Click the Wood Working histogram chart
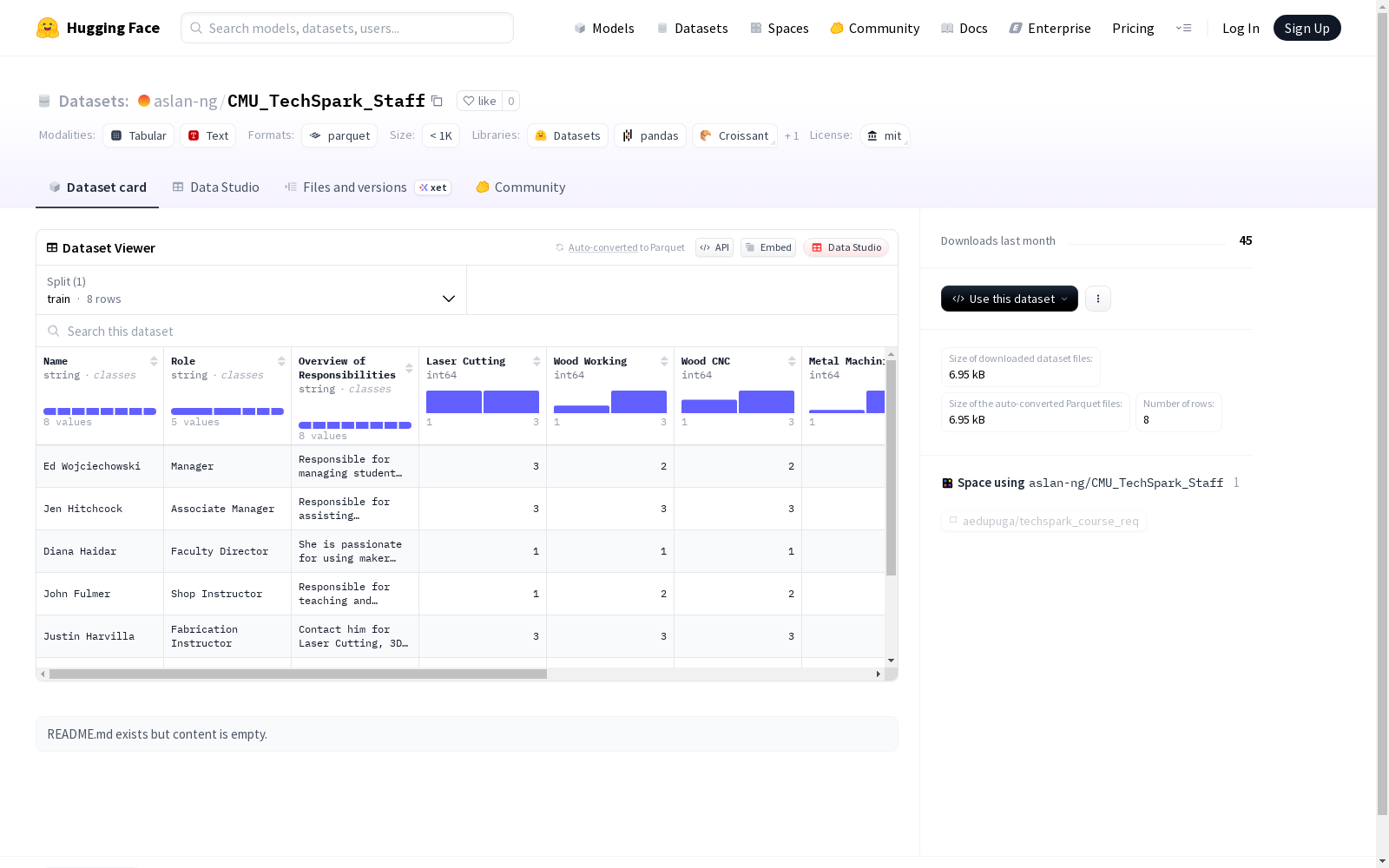 coord(610,402)
